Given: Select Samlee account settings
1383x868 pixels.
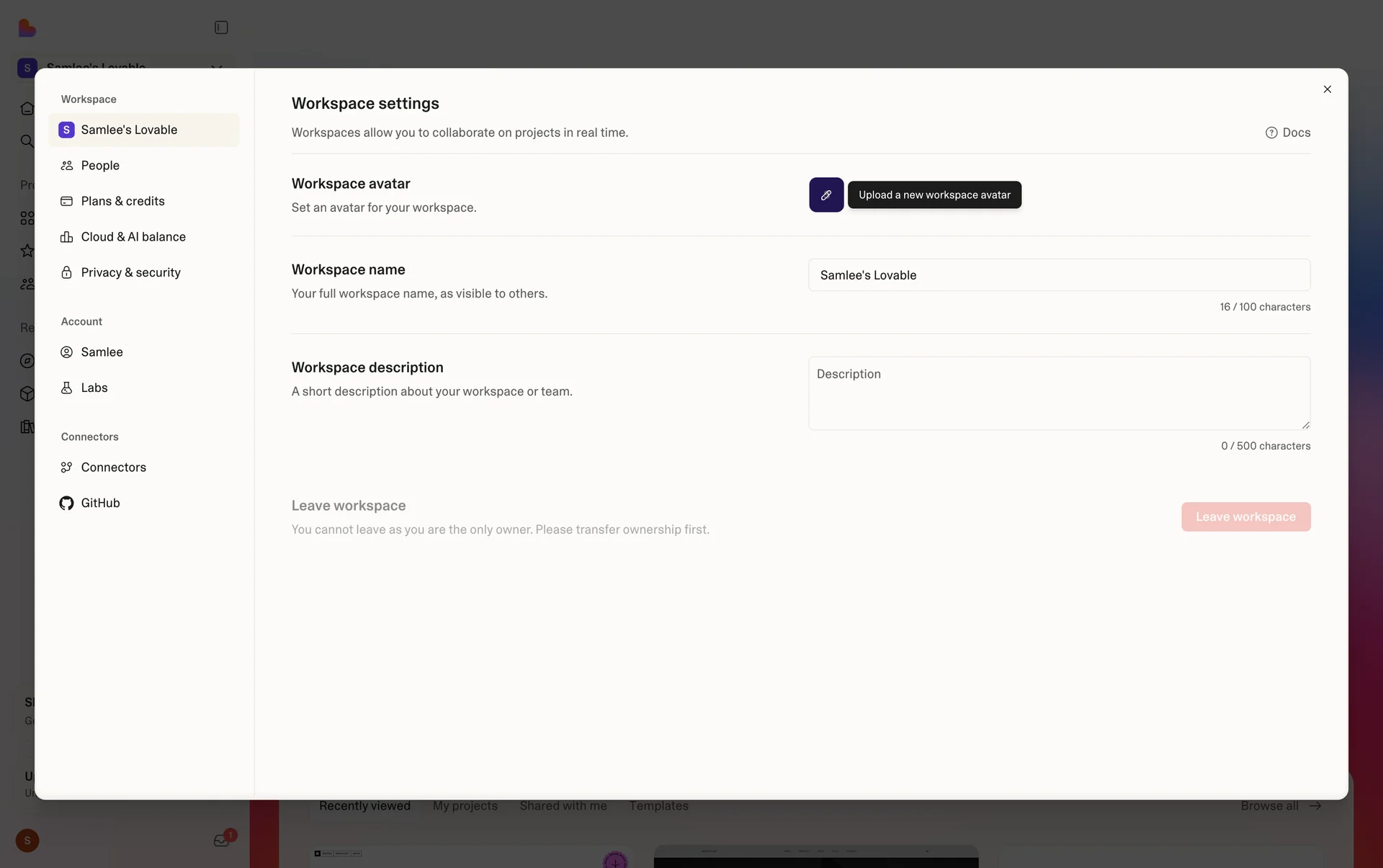Looking at the screenshot, I should click(102, 352).
